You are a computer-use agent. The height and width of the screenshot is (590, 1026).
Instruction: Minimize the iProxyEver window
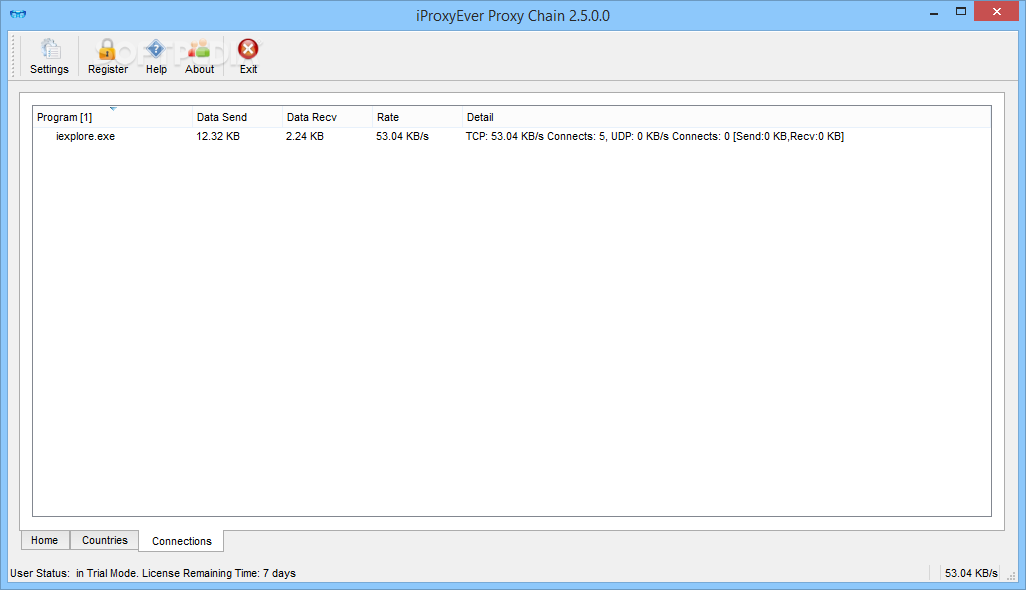[934, 12]
